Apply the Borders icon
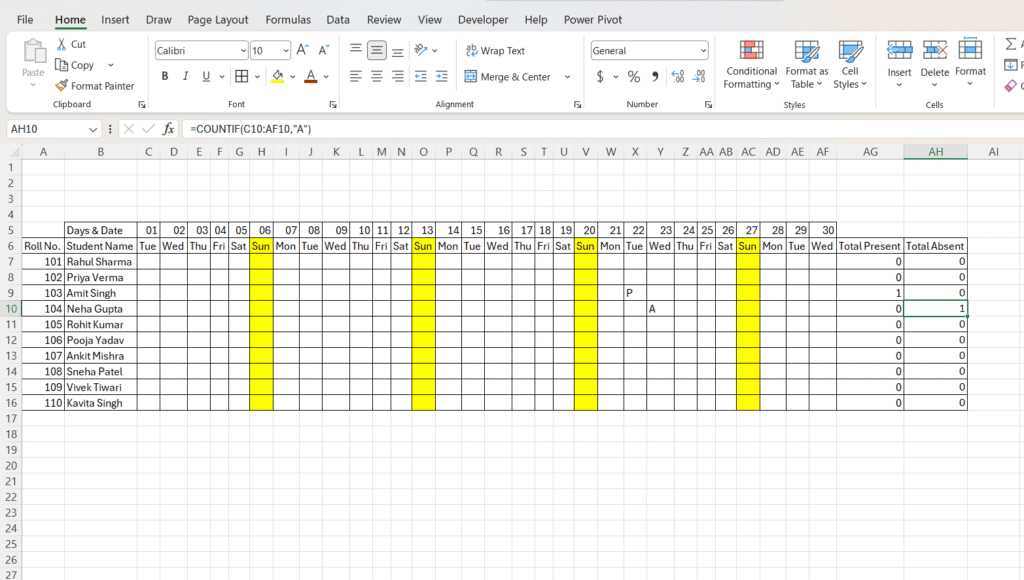This screenshot has width=1024, height=580. [242, 76]
